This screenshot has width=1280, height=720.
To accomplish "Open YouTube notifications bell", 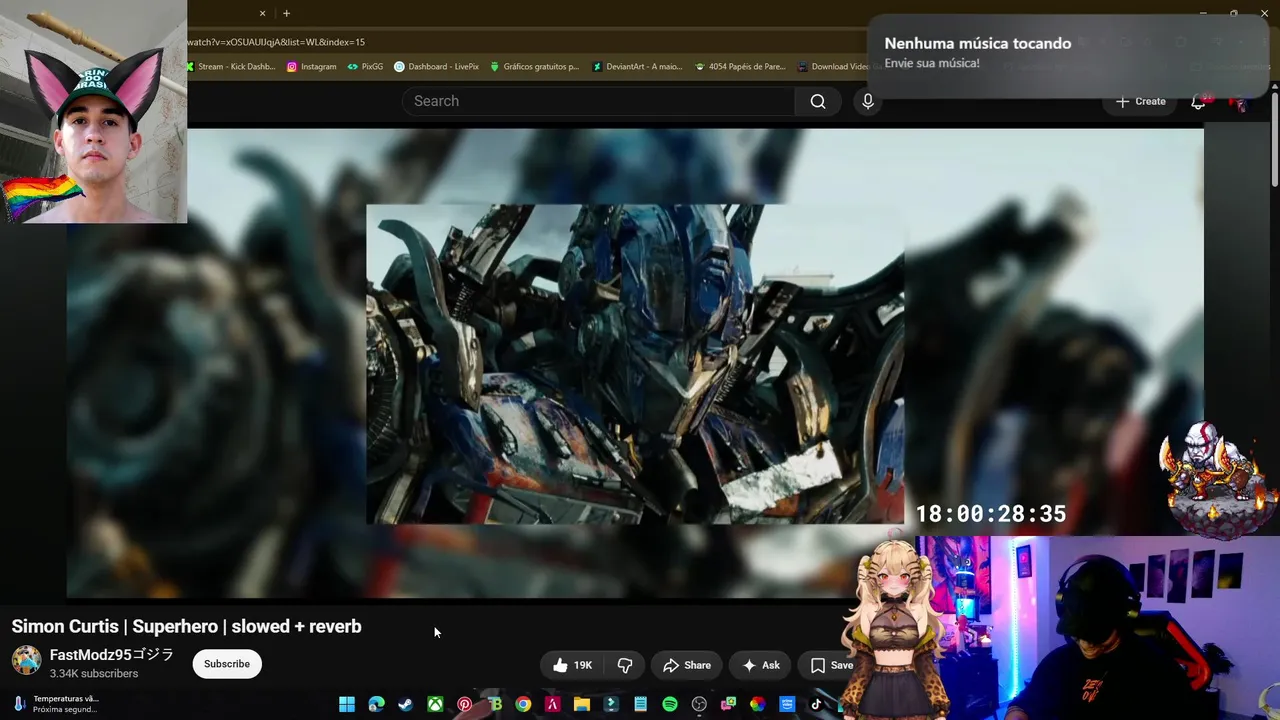I will pos(1198,101).
